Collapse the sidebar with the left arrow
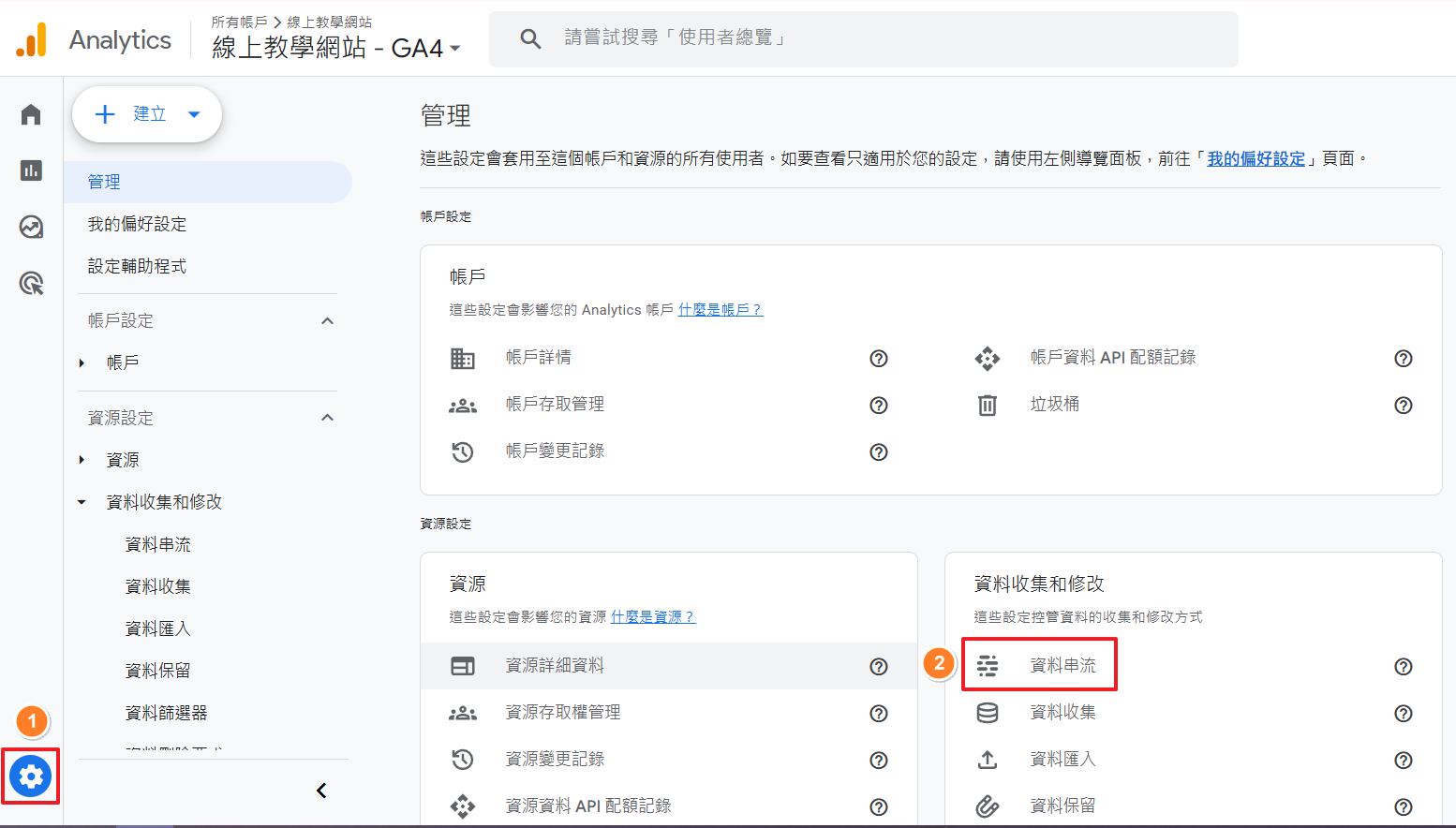The height and width of the screenshot is (828, 1456). [x=321, y=791]
